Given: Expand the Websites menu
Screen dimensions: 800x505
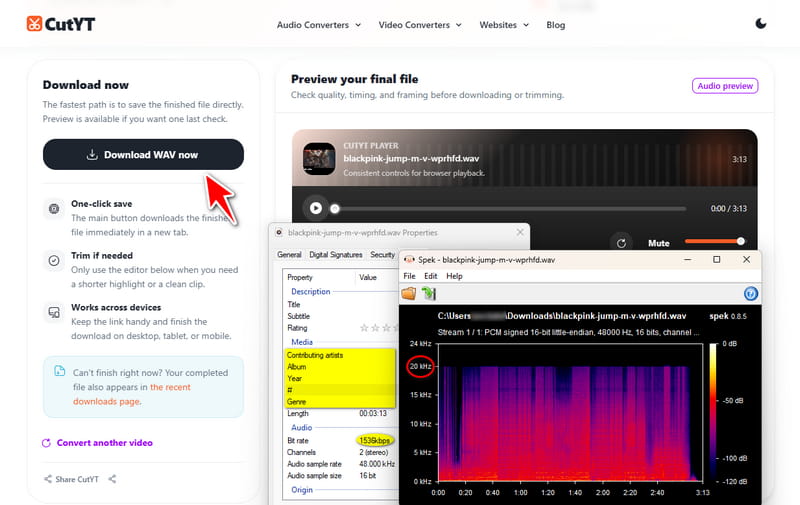Looking at the screenshot, I should click(x=504, y=25).
